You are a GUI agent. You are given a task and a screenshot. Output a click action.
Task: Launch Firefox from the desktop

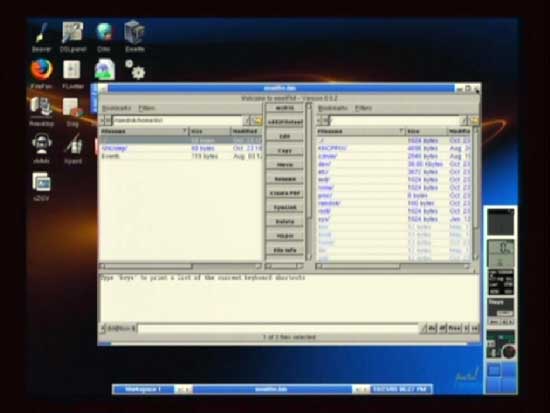[x=41, y=73]
